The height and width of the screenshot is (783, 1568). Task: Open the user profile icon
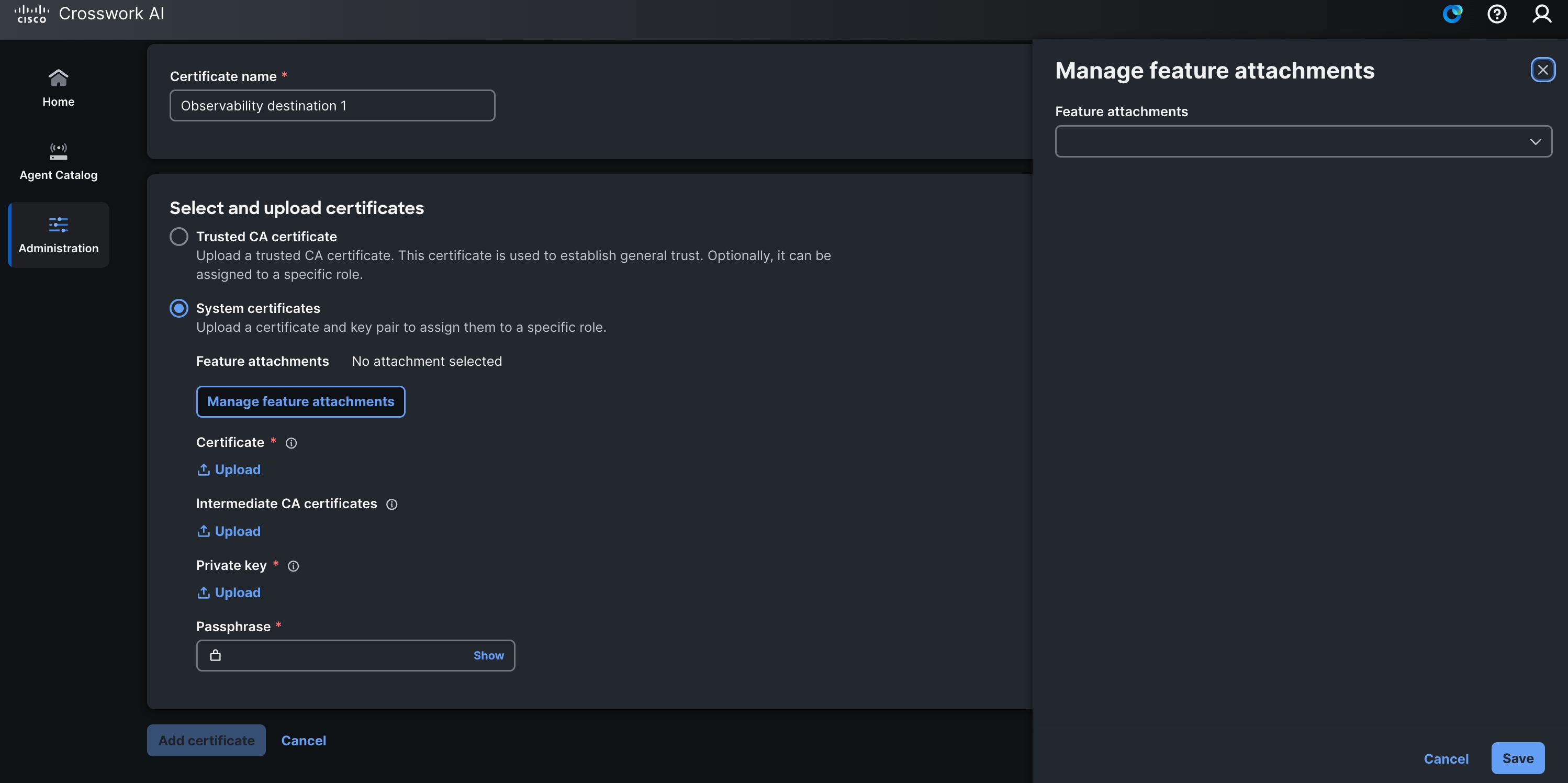(1541, 14)
